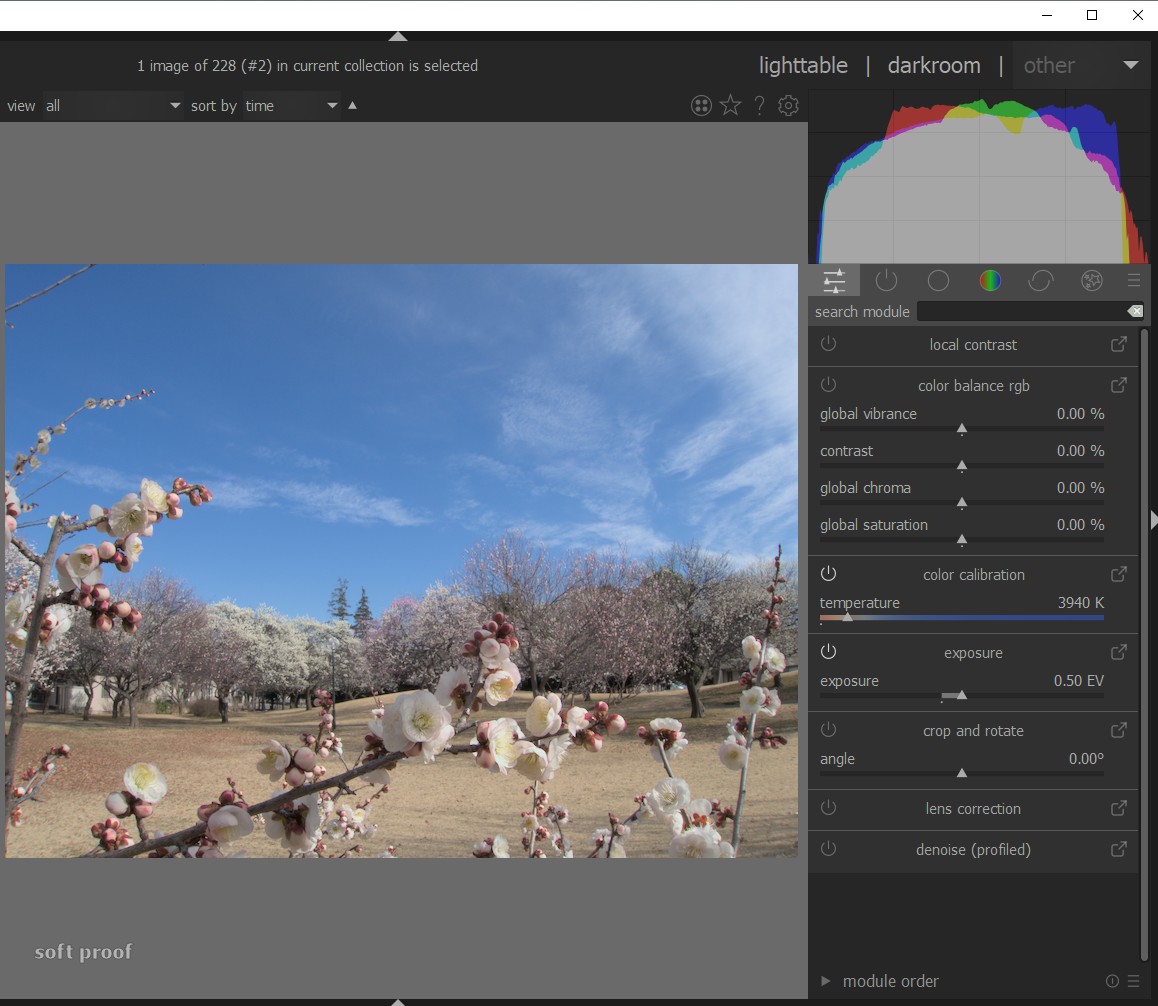Open denoise (profiled) full module link
The image size is (1158, 1006).
coord(1119,849)
